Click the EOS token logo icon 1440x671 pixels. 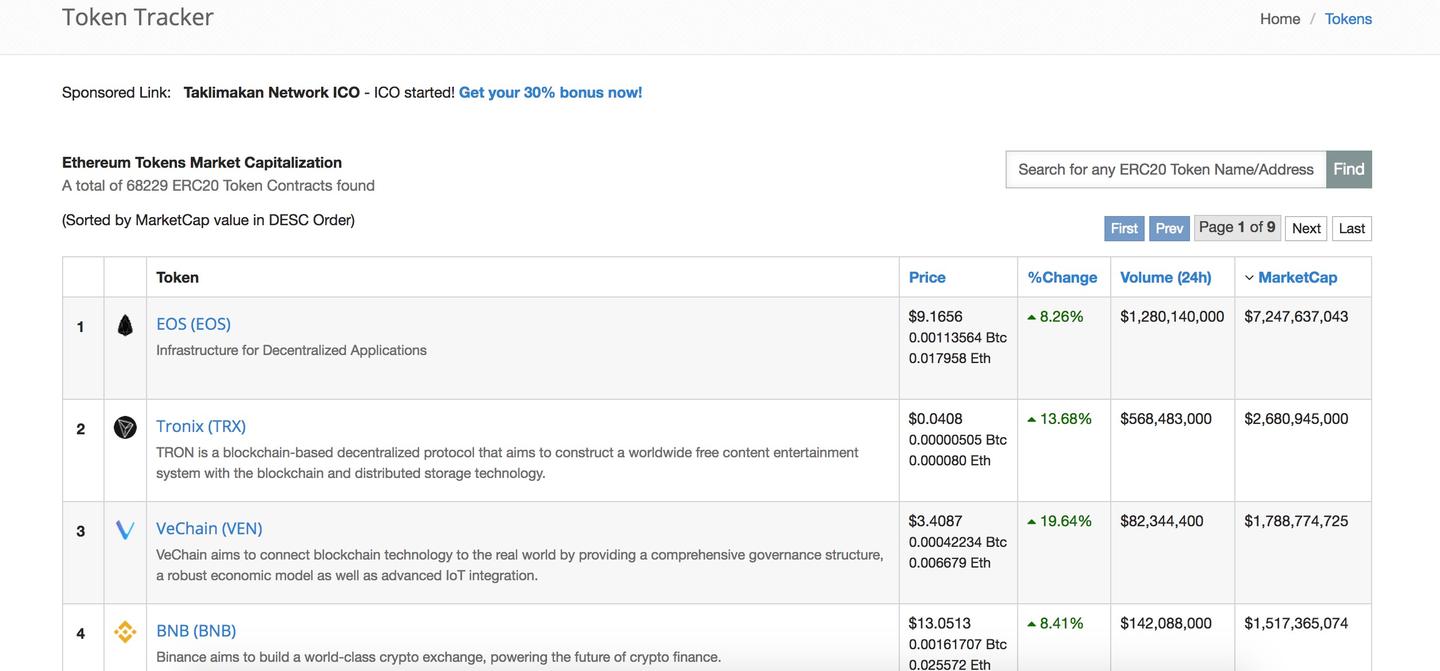click(x=125, y=325)
